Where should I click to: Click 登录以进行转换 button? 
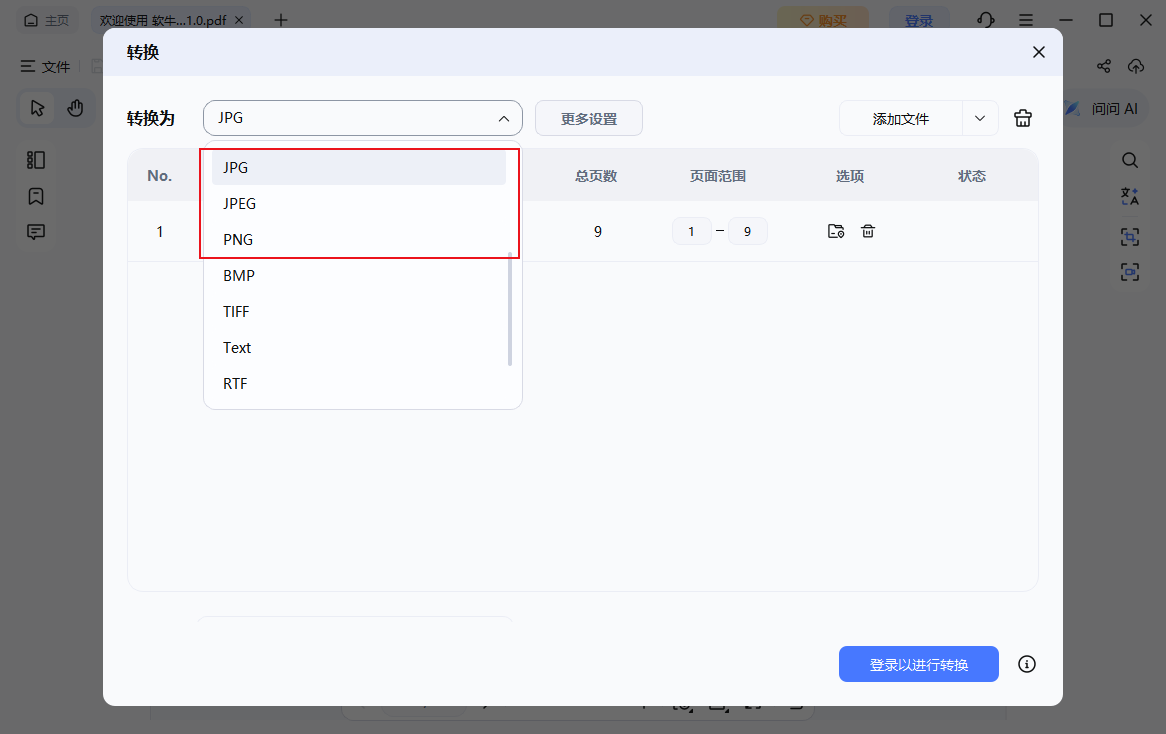point(918,664)
